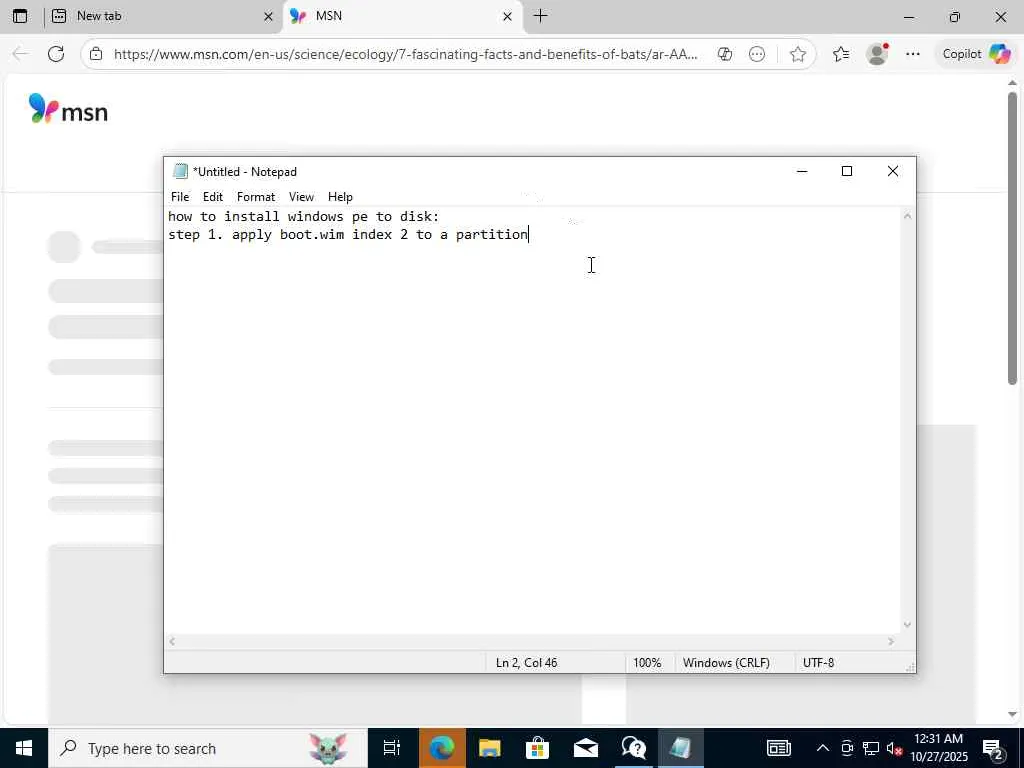Open the volume tray icon
This screenshot has height=768, width=1024.
895,748
